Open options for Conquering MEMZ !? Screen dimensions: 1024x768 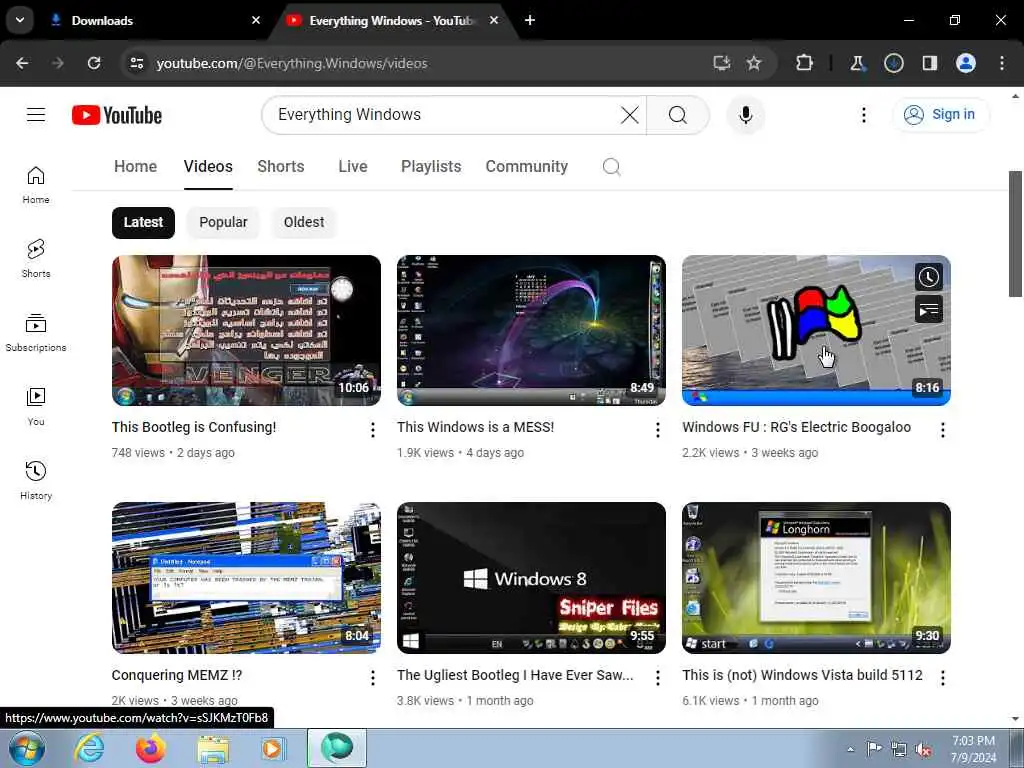click(372, 678)
